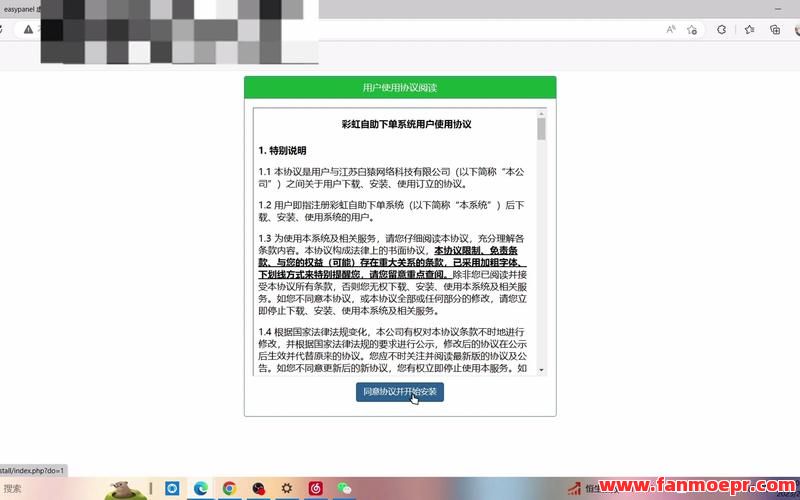The image size is (800, 500).
Task: Click the agreement scrollbar up arrow
Action: click(x=541, y=113)
